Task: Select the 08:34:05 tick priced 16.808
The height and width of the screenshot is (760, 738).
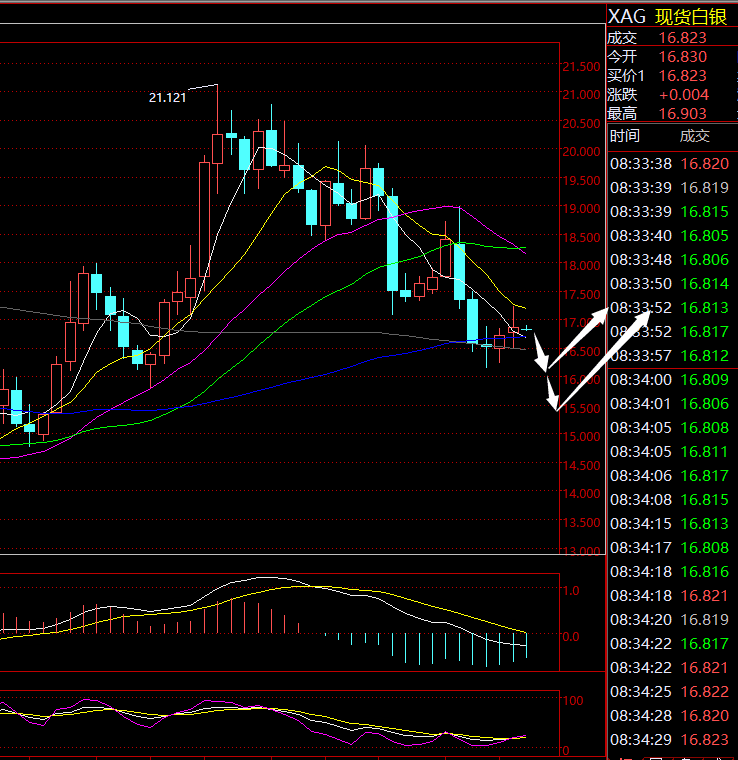Action: pyautogui.click(x=669, y=428)
